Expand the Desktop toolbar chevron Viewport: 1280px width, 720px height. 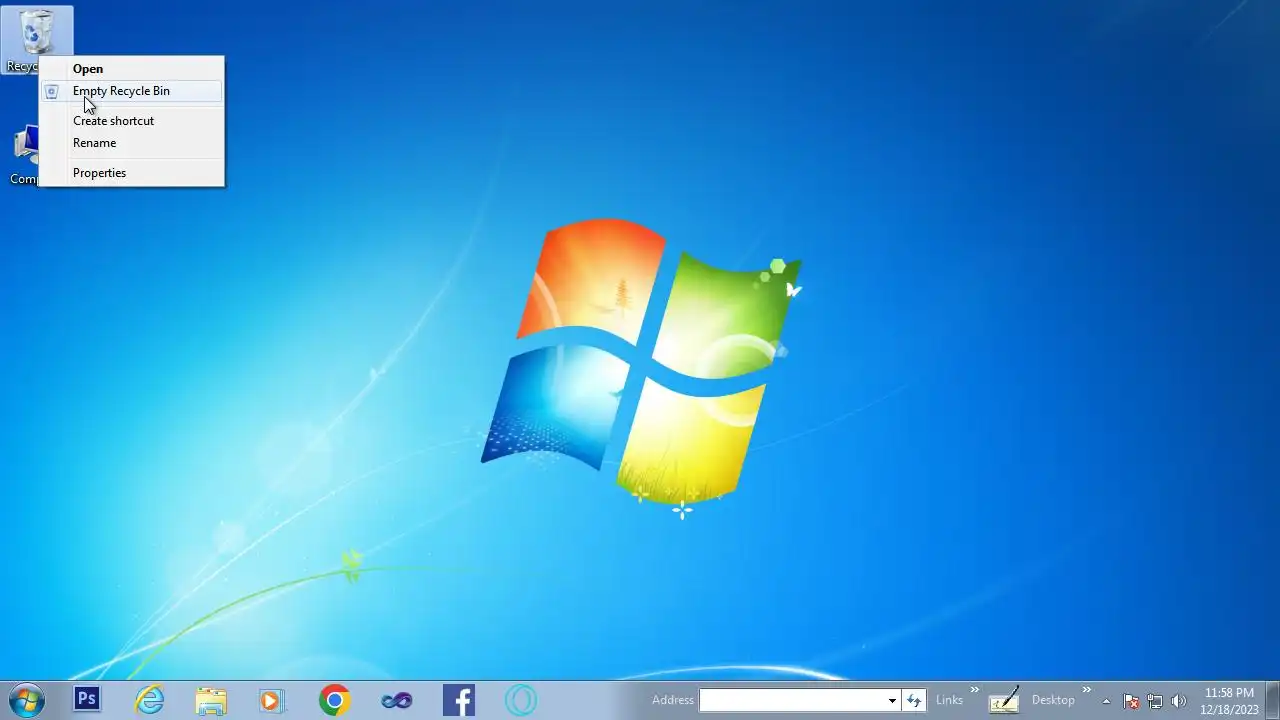pos(1087,690)
